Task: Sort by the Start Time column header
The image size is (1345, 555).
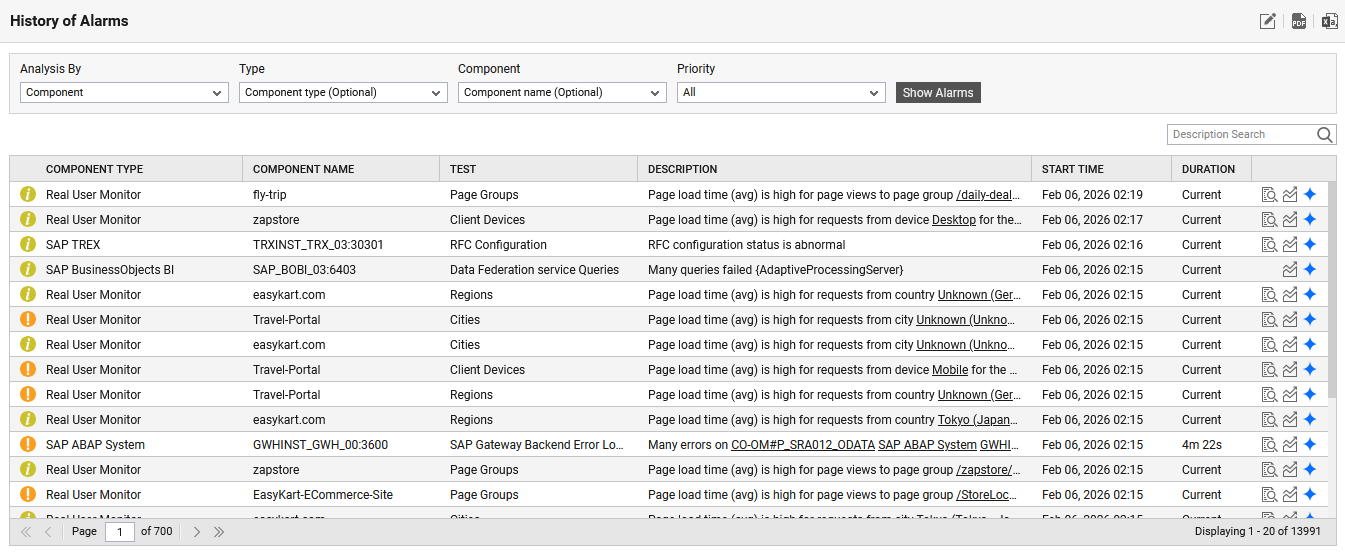Action: (1072, 169)
